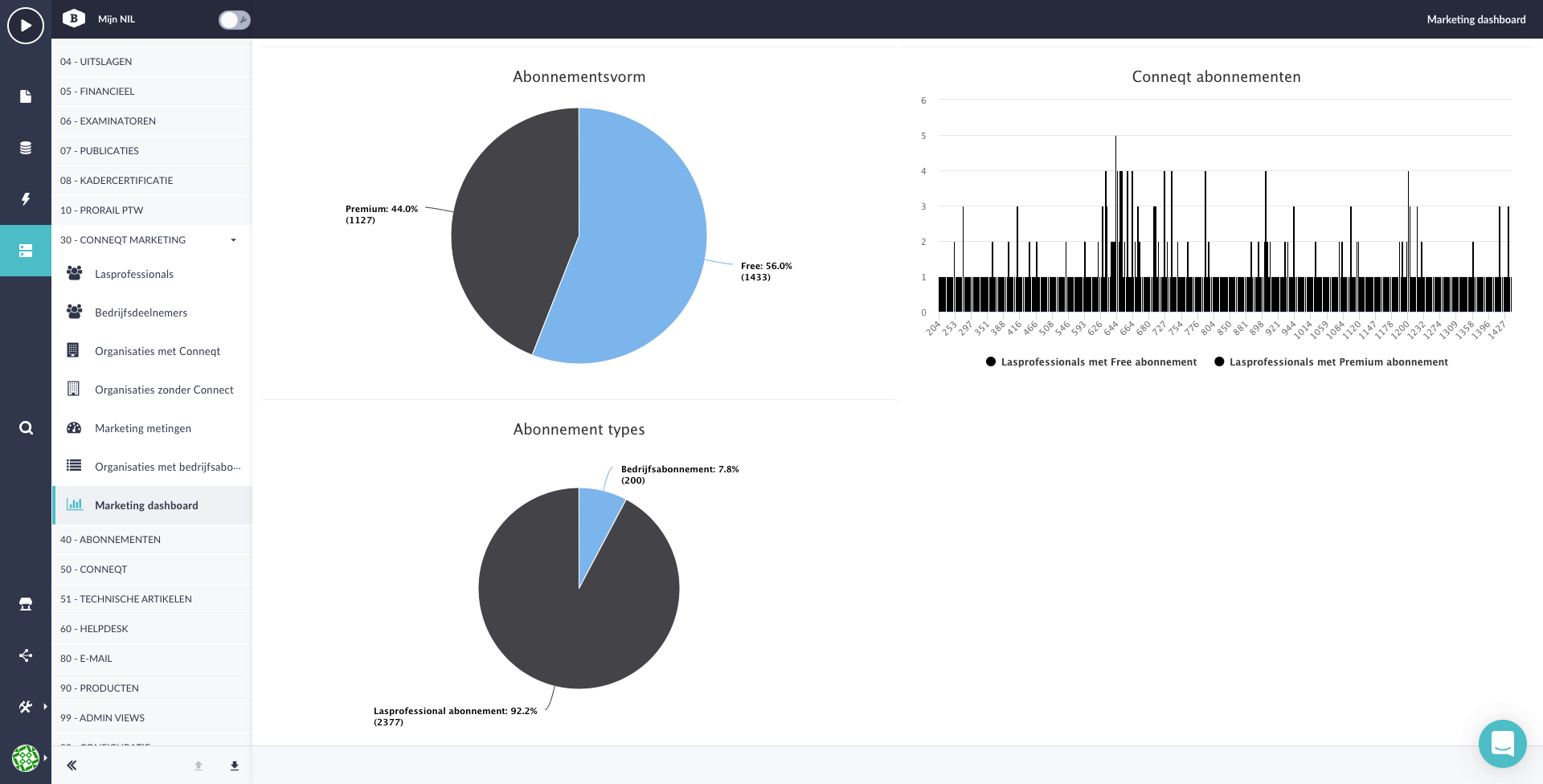Click the download arrow icon at sidebar bottom
This screenshot has height=784, width=1543.
pos(235,766)
